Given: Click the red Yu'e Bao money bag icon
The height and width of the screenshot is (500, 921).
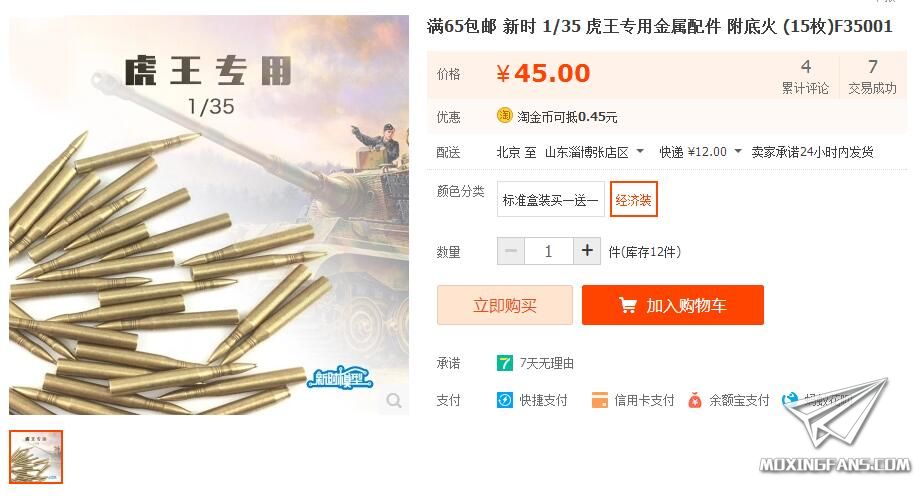Looking at the screenshot, I should tap(695, 400).
